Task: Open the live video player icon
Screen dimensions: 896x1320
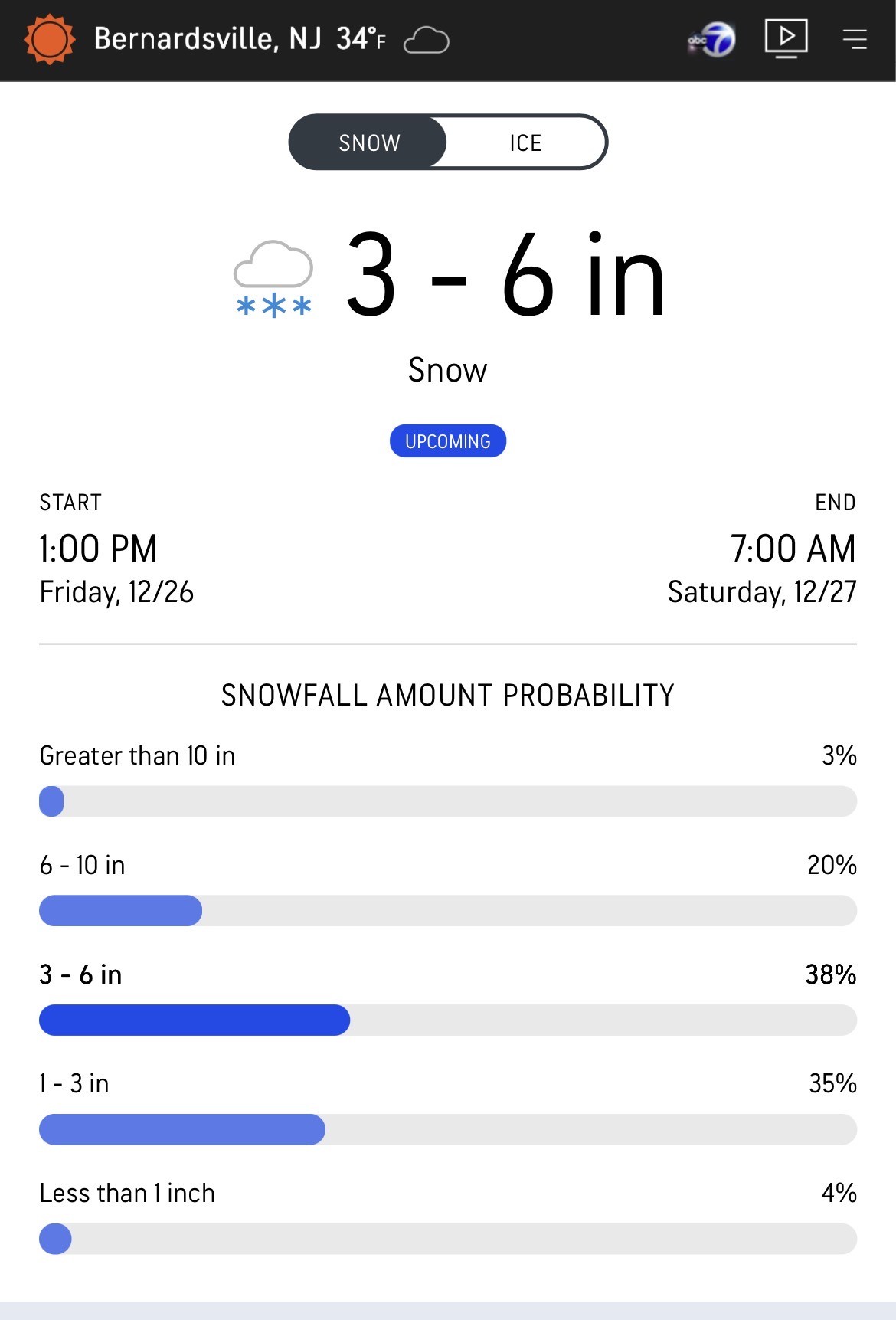Action: (x=786, y=38)
